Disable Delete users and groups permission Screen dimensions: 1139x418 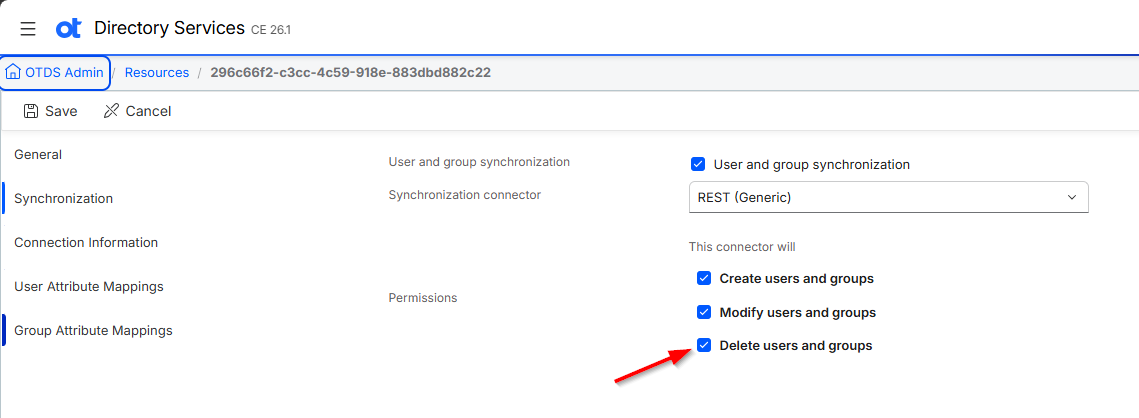703,345
